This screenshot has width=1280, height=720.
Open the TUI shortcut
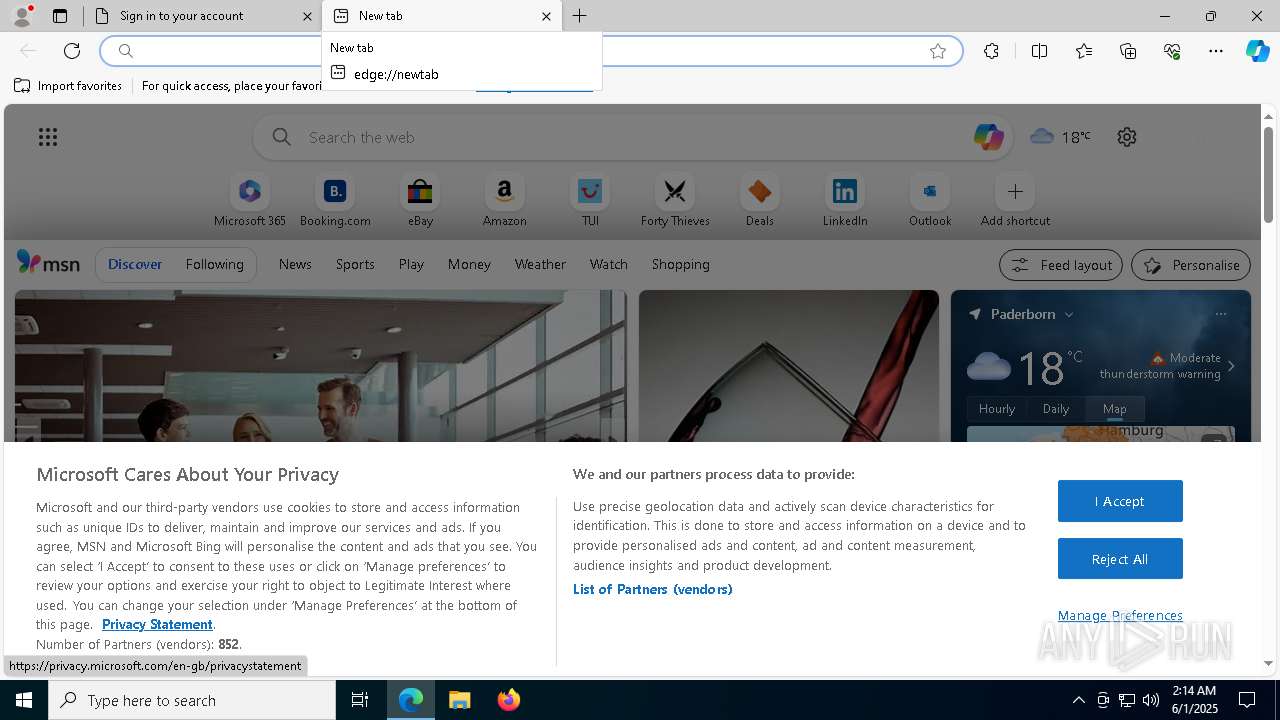590,201
